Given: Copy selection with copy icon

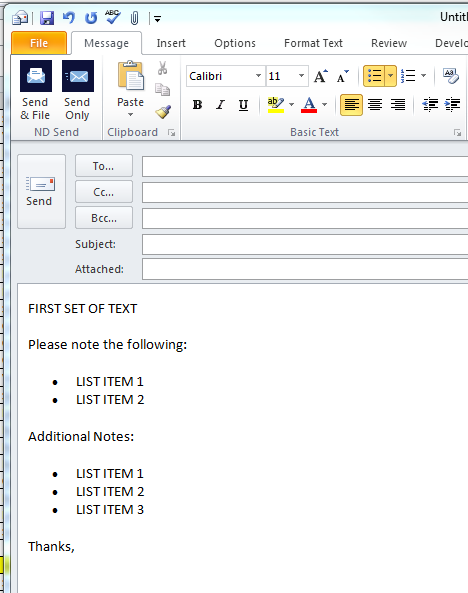Looking at the screenshot, I should pyautogui.click(x=163, y=90).
